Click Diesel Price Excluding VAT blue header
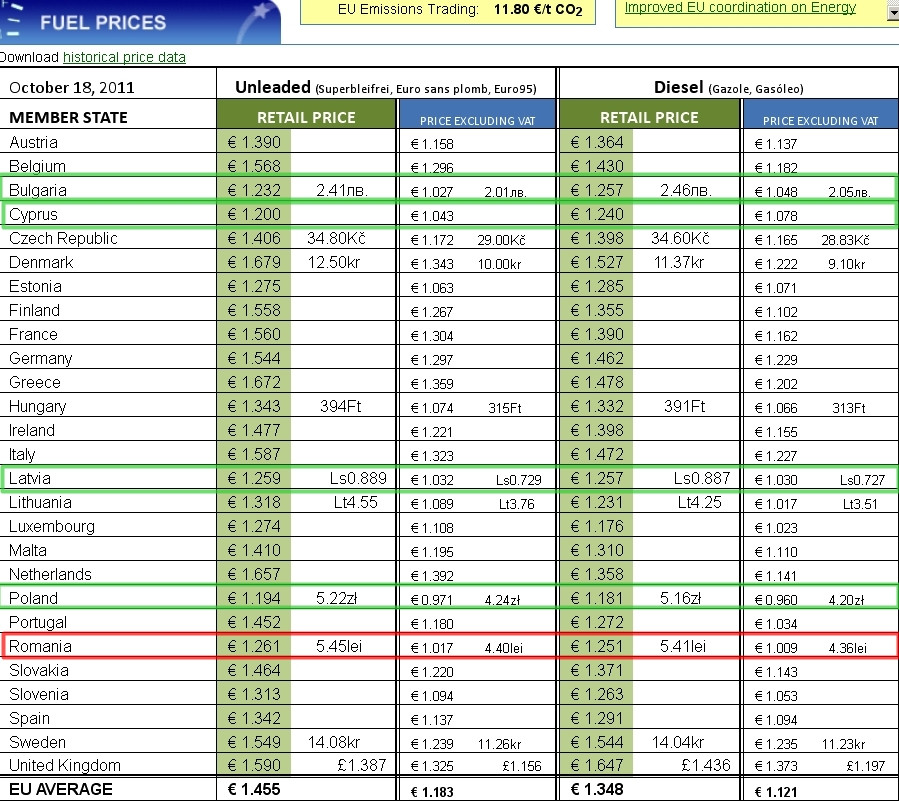899x802 pixels. point(820,120)
